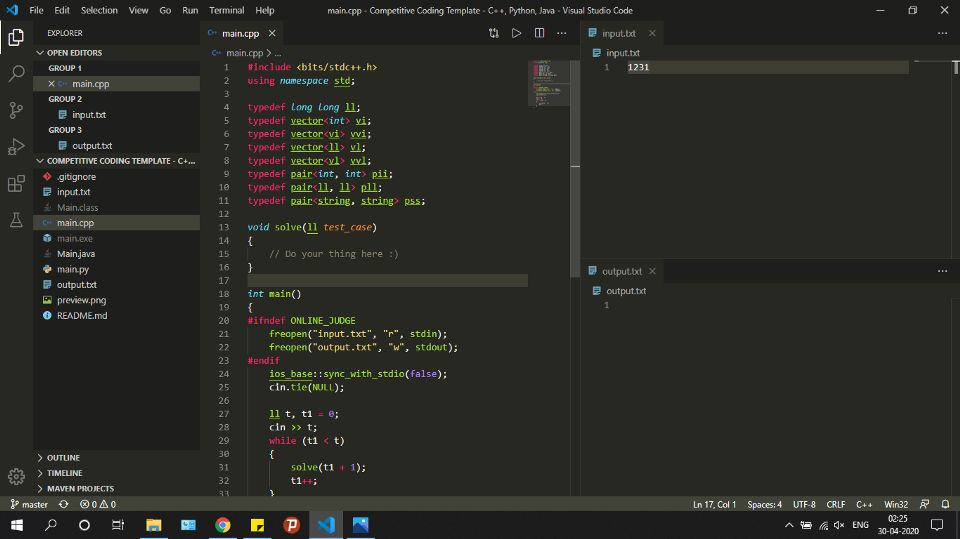Expand the Maven Projects section

tap(80, 489)
